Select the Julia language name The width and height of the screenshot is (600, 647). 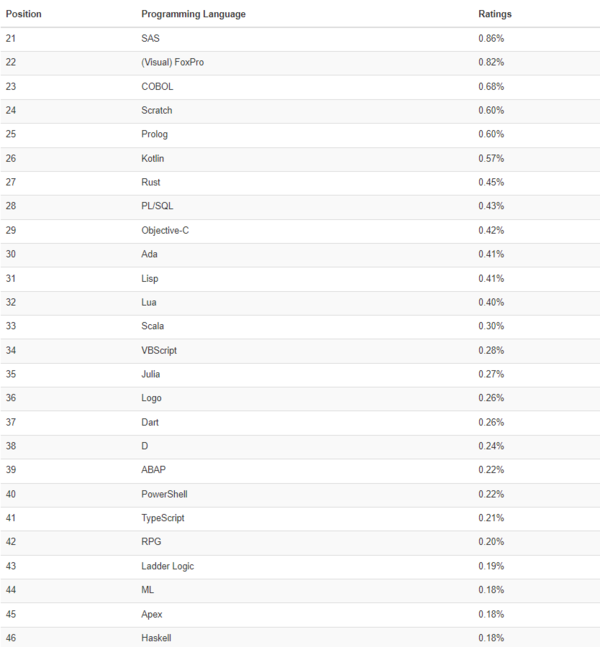pyautogui.click(x=151, y=374)
